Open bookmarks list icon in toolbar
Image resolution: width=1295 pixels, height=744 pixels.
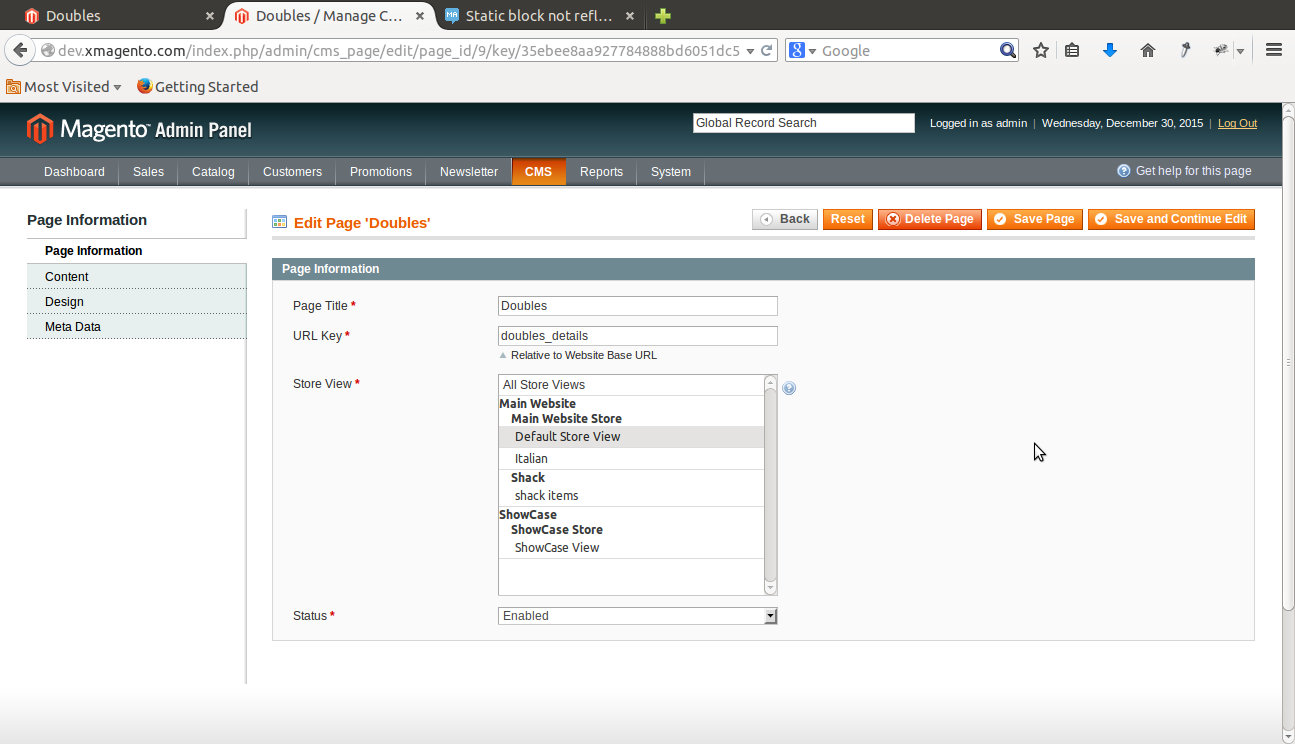click(x=1072, y=50)
